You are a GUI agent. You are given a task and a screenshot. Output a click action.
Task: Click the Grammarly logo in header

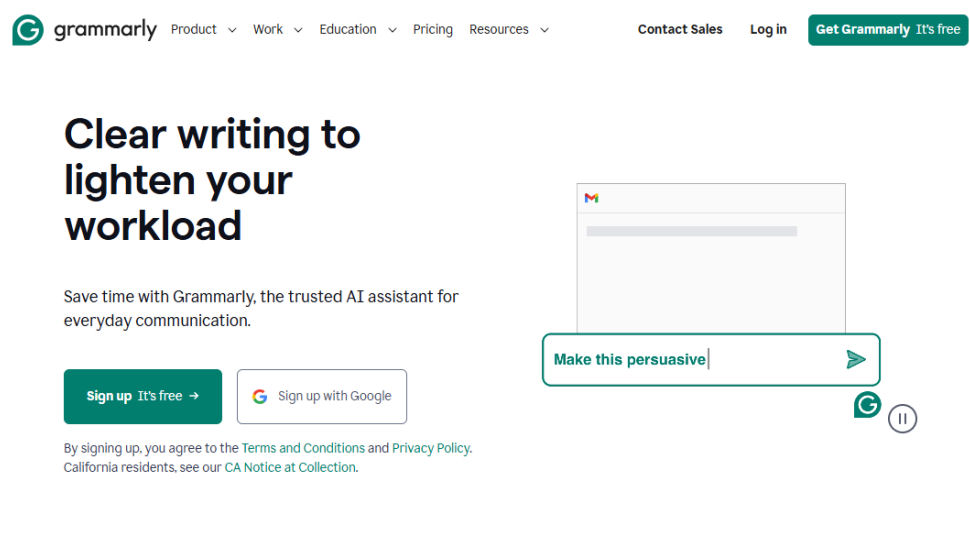[84, 30]
